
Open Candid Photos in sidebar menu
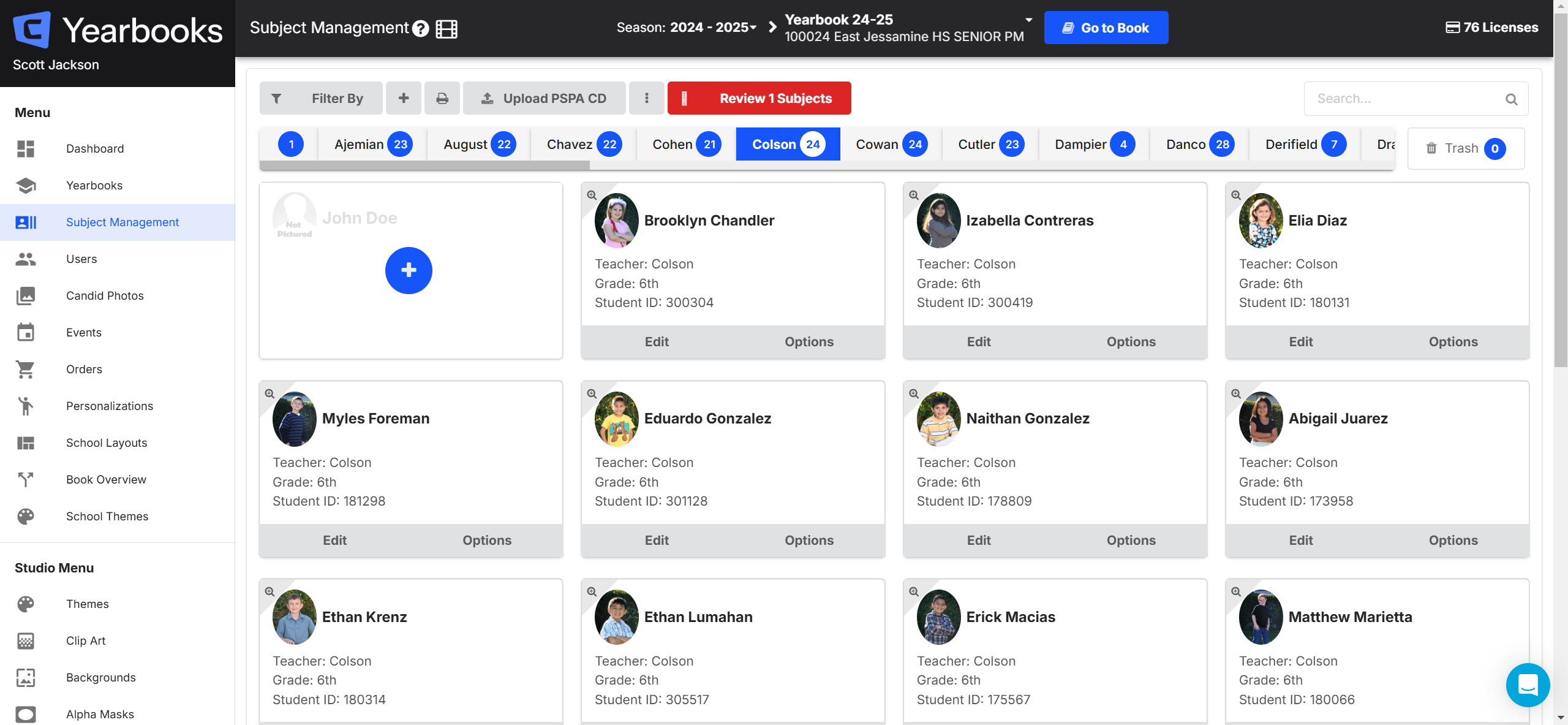[x=105, y=295]
